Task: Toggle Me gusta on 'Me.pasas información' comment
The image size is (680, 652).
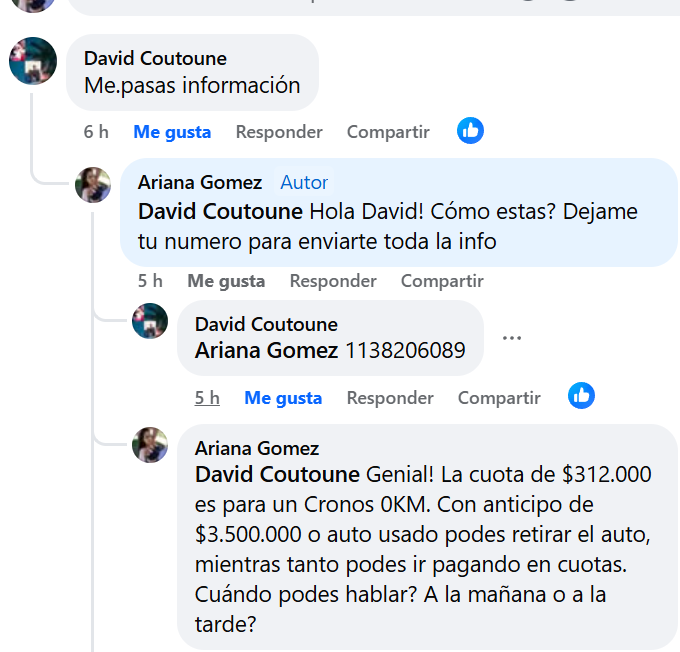Action: tap(172, 132)
